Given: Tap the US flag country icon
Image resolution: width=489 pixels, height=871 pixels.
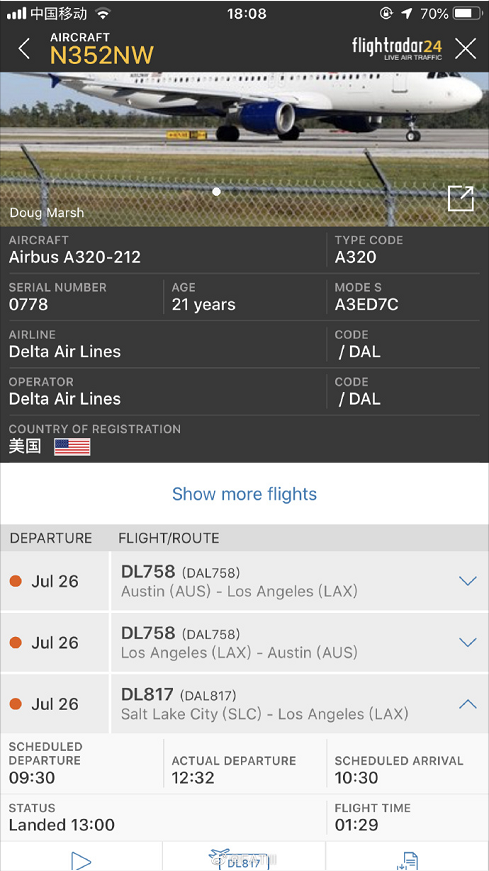Looking at the screenshot, I should click(x=72, y=447).
